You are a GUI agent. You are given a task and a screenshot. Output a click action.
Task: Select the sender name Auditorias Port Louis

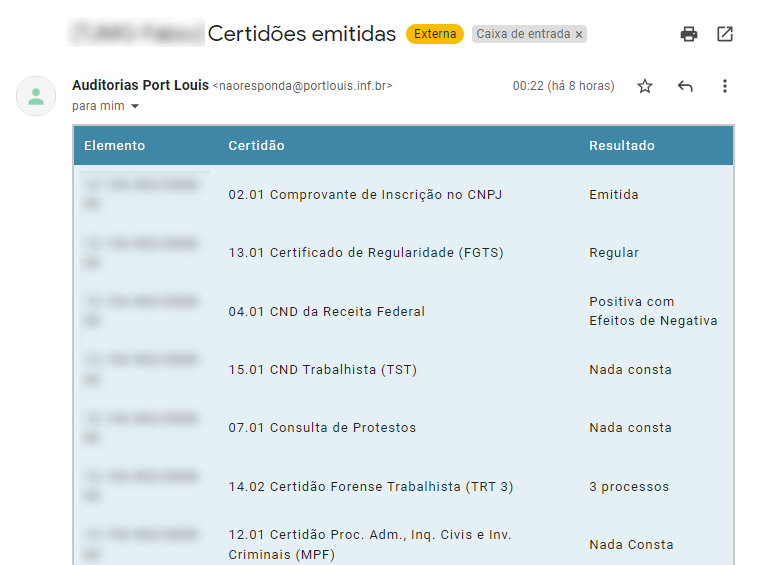140,86
